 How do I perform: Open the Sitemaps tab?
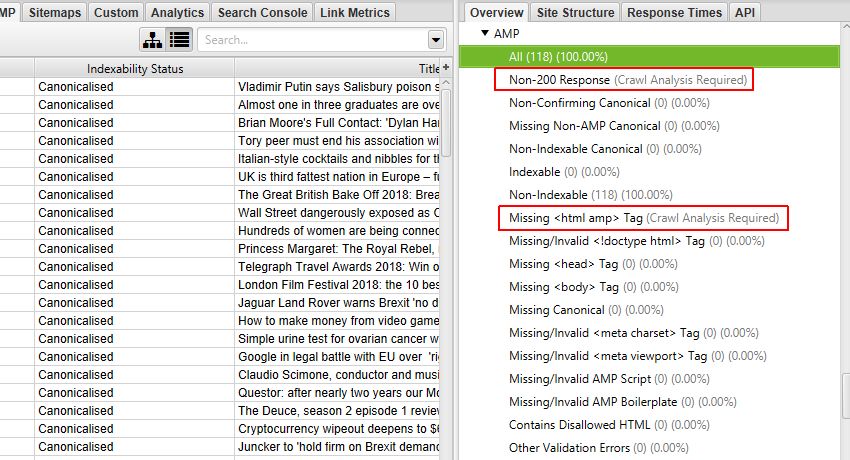coord(55,12)
